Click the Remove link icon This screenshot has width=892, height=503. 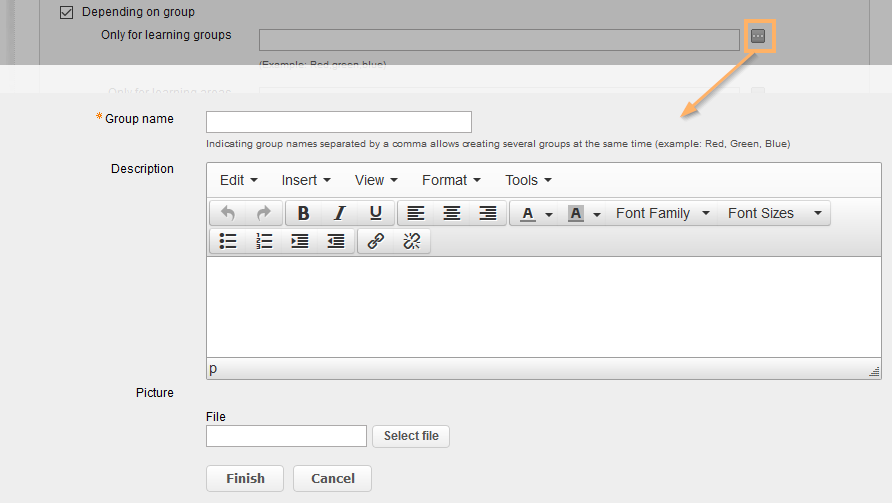(x=412, y=241)
